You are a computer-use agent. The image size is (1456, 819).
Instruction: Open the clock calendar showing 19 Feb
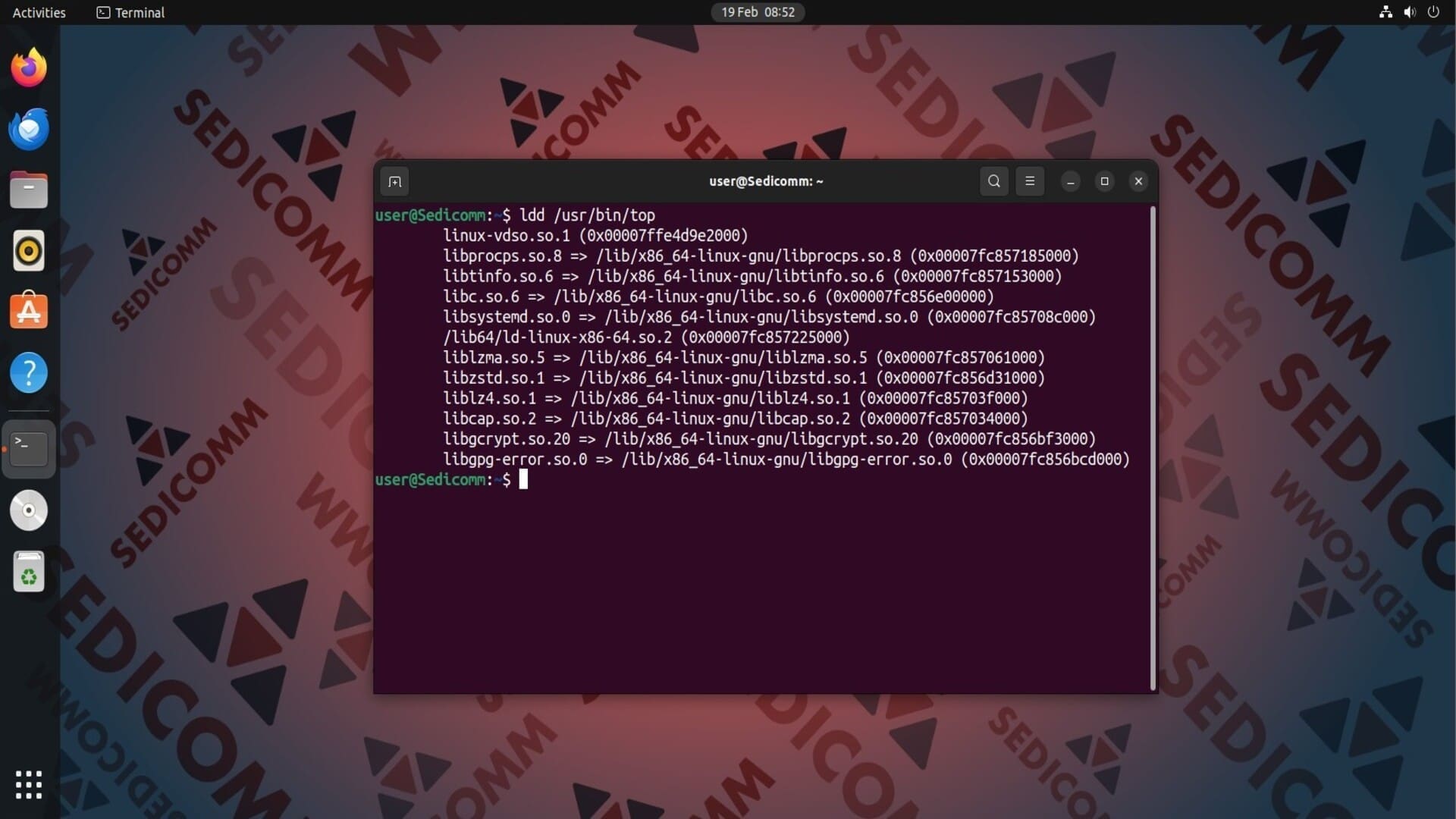pos(758,12)
